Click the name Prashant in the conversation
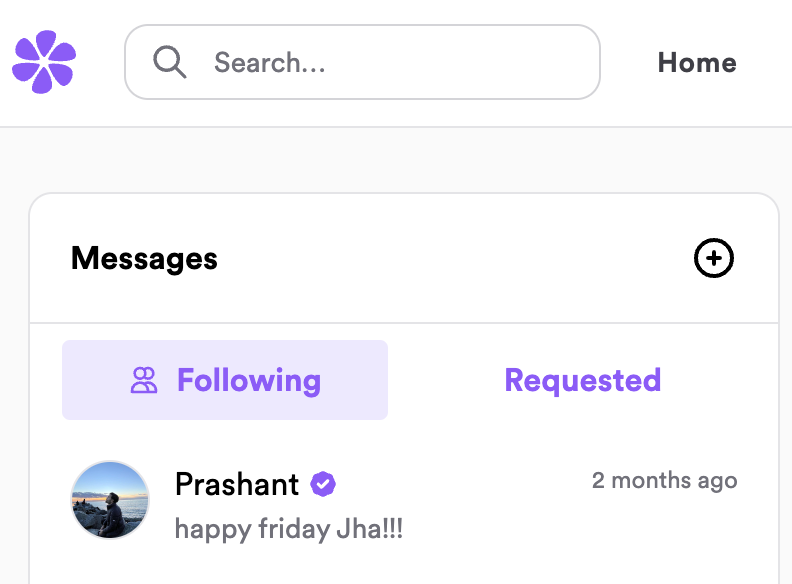 tap(237, 485)
